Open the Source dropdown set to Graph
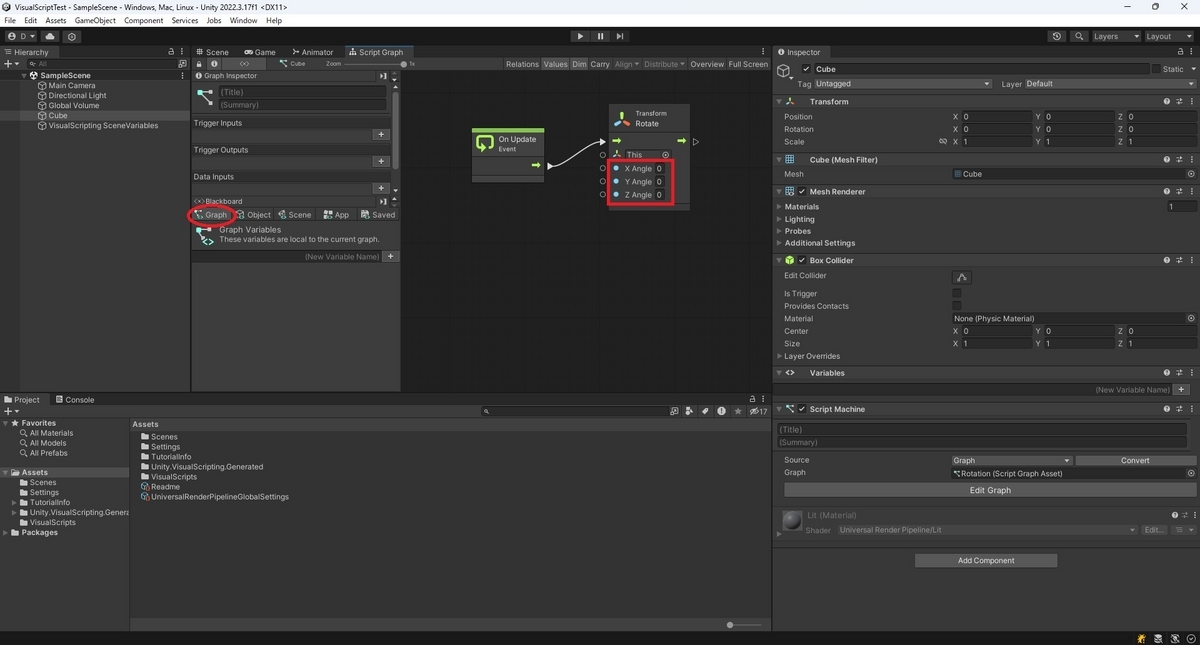Image resolution: width=1200 pixels, height=645 pixels. 1011,461
